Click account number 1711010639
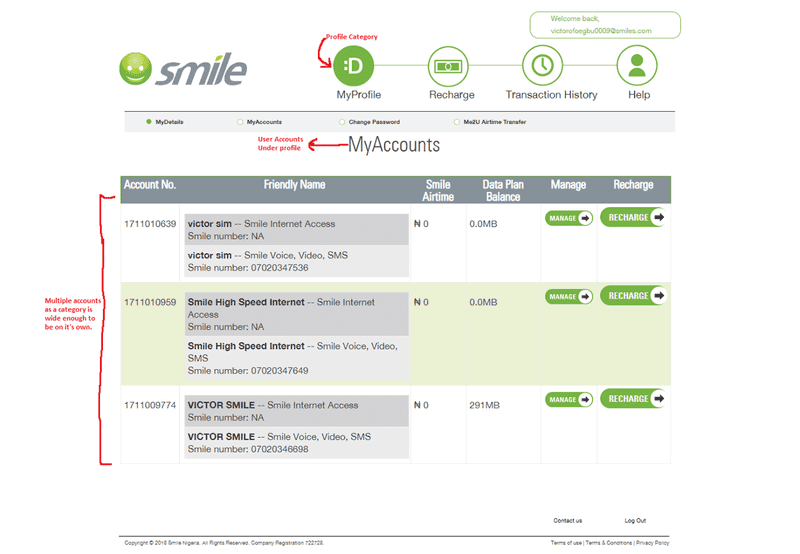The image size is (800, 554). point(150,224)
